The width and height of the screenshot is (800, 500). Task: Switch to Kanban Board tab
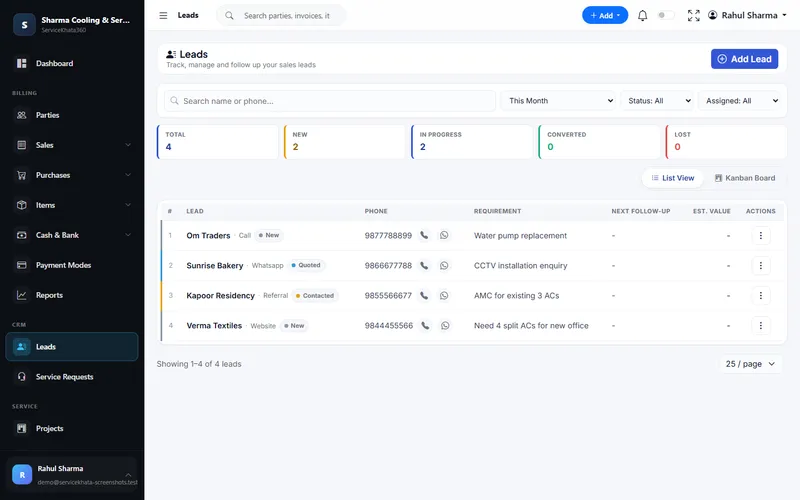pyautogui.click(x=744, y=178)
